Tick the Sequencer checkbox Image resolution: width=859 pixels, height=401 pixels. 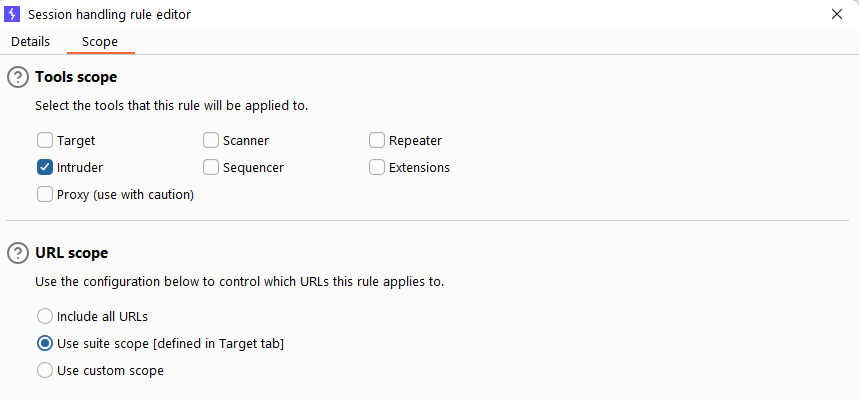coord(211,168)
